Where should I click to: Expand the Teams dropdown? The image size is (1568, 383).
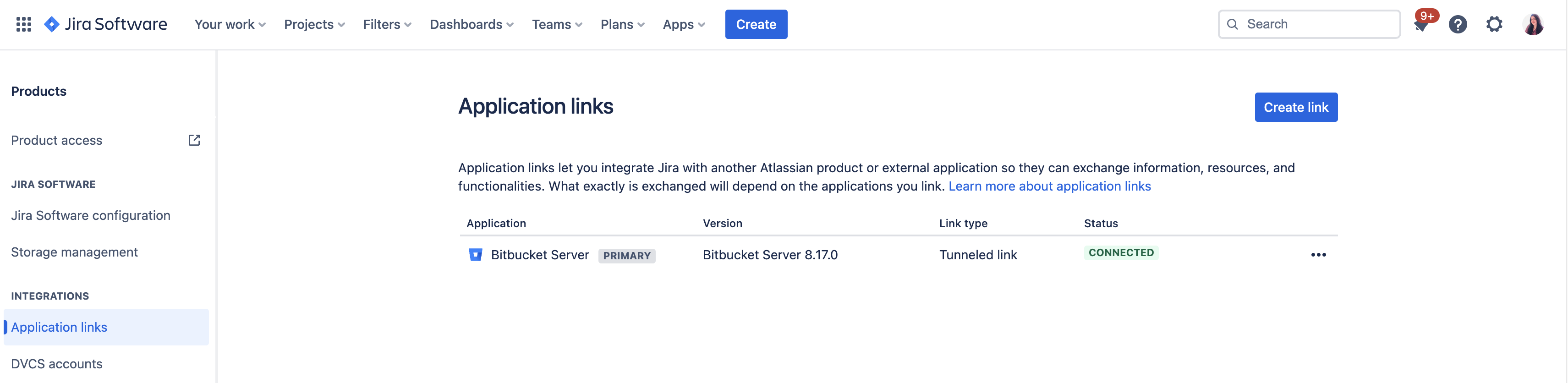click(557, 24)
